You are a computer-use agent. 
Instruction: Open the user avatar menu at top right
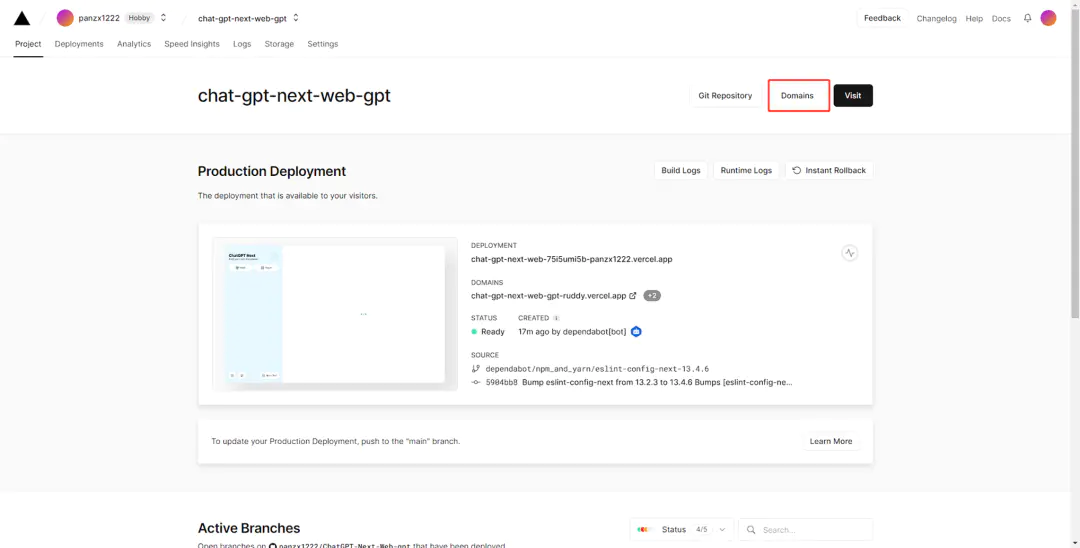click(1048, 18)
